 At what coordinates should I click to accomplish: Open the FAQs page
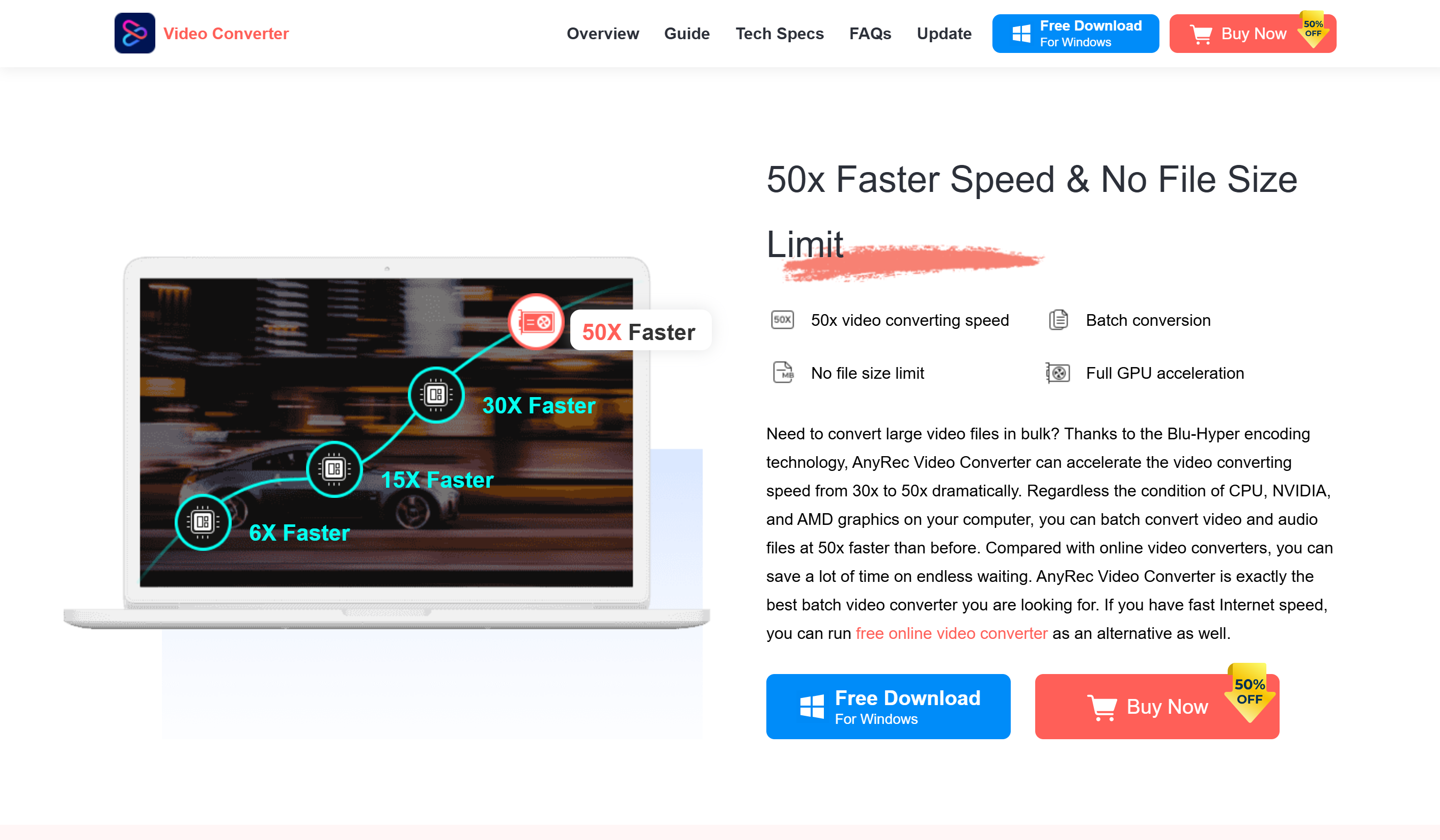pyautogui.click(x=870, y=33)
